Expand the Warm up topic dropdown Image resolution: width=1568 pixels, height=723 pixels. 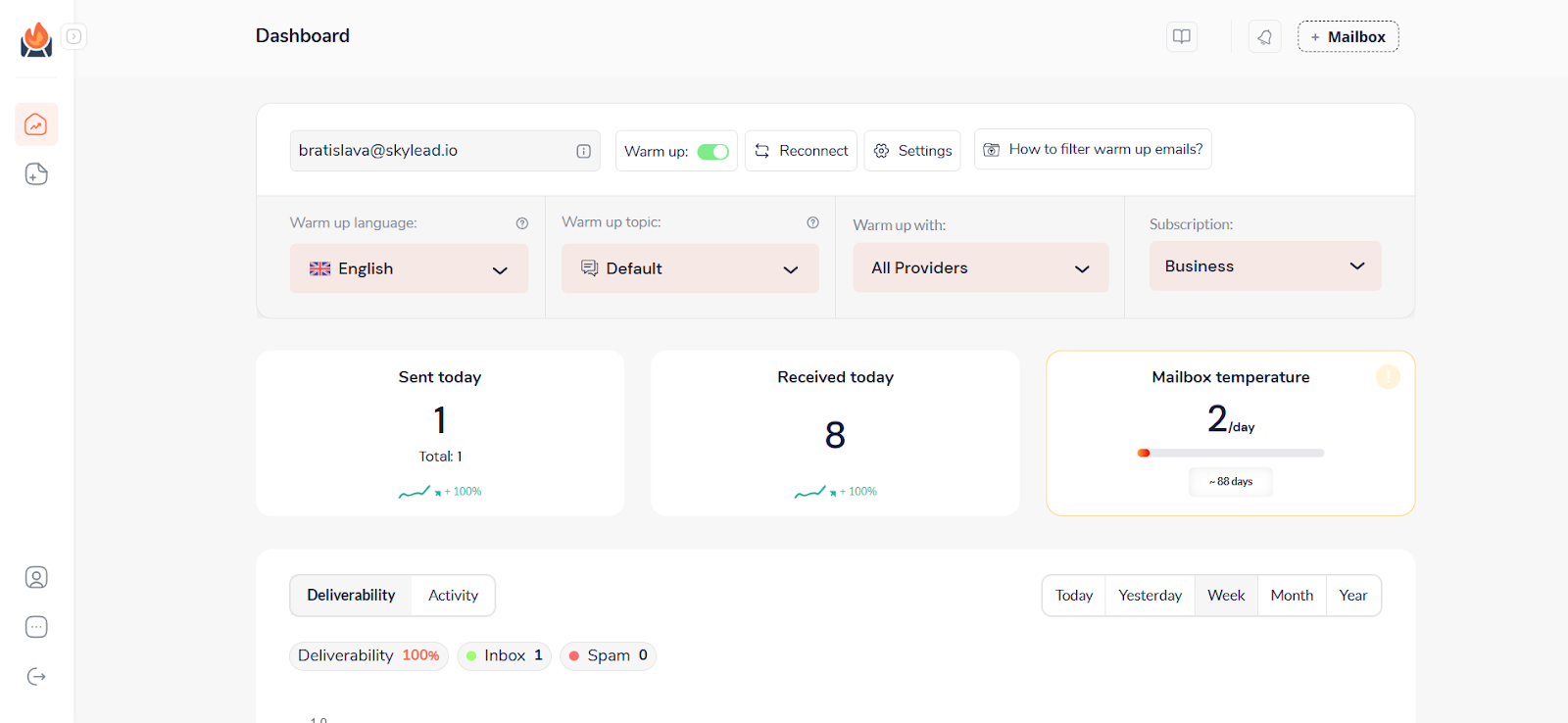point(690,268)
